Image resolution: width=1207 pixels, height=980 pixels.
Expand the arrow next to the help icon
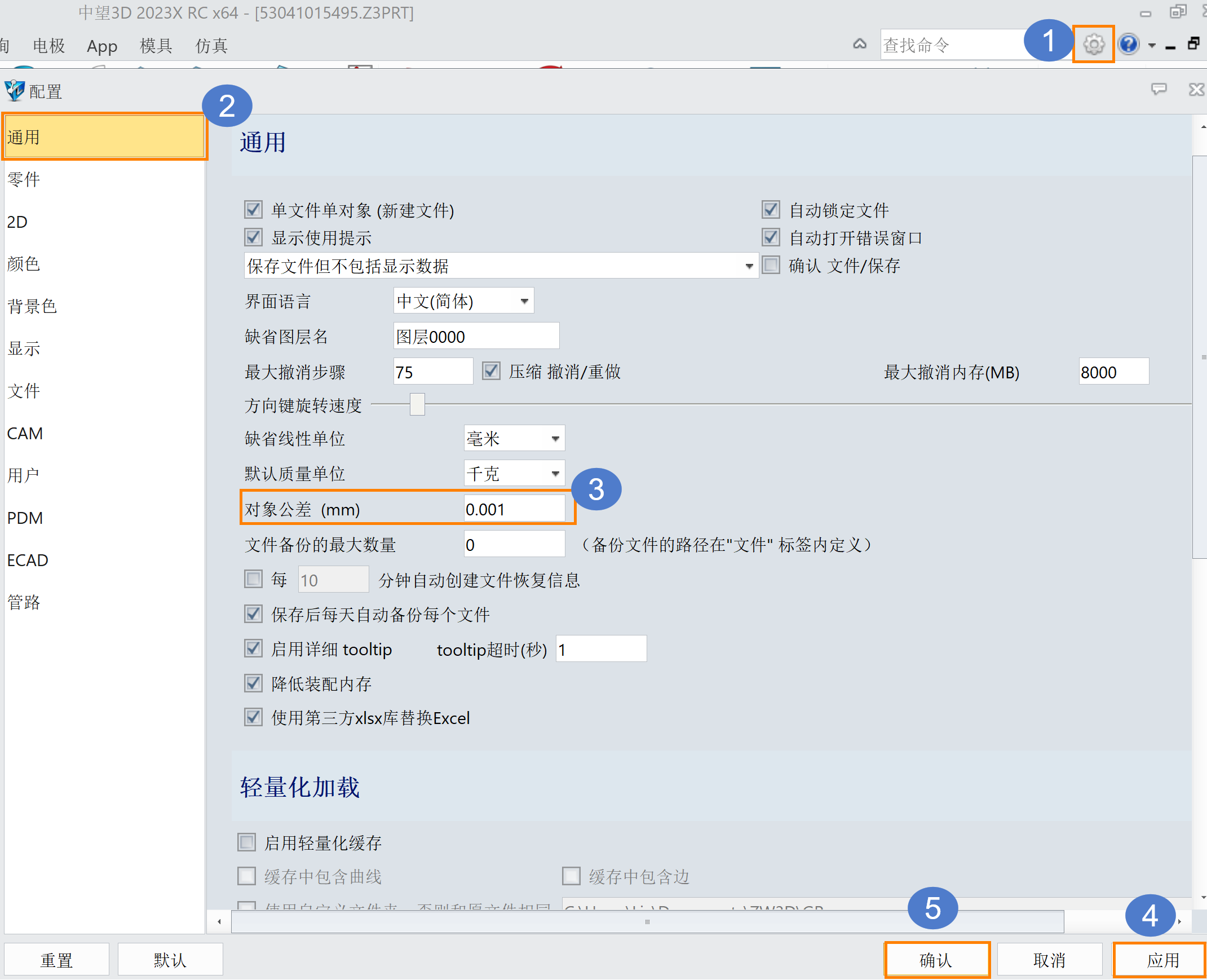click(x=1152, y=45)
